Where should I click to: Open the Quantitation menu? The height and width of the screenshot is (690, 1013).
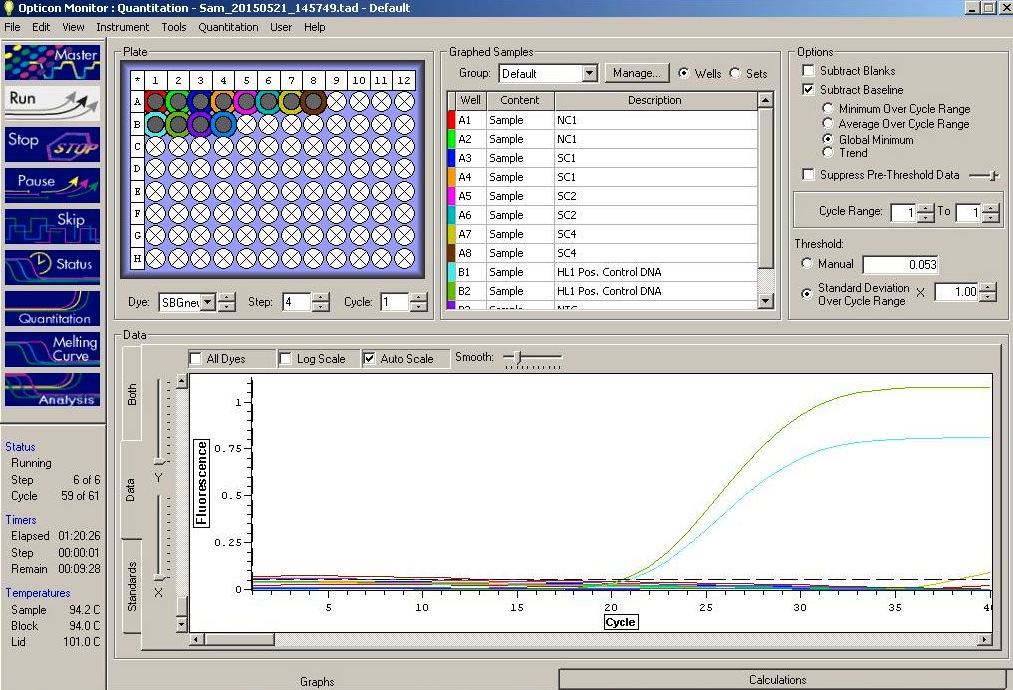[228, 27]
